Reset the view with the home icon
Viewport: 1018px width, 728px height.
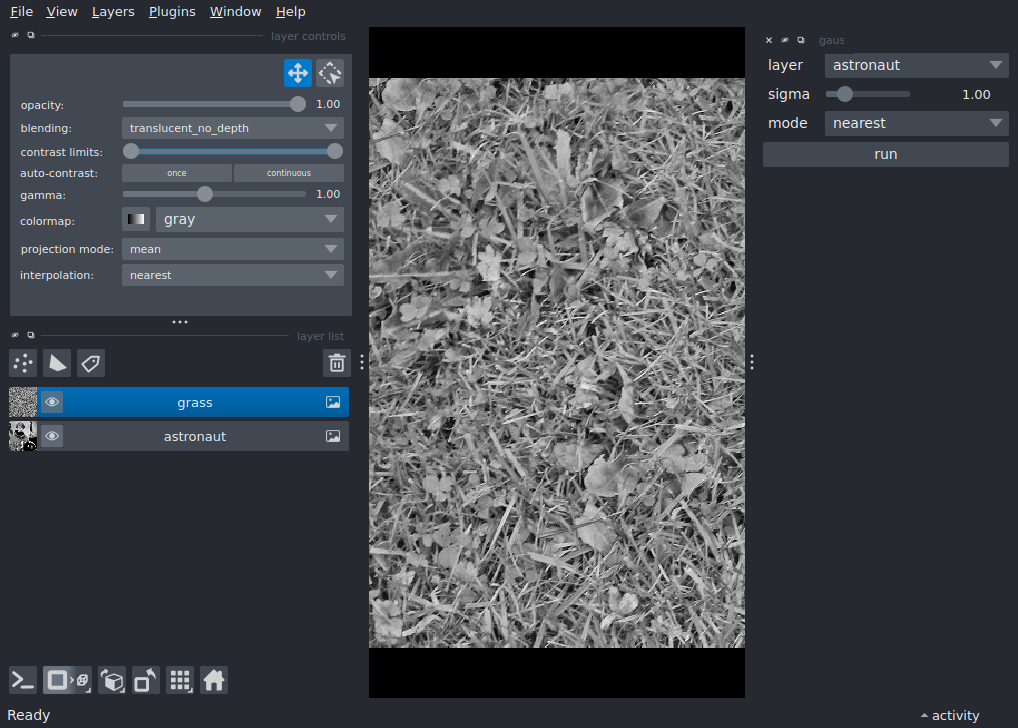pyautogui.click(x=214, y=680)
